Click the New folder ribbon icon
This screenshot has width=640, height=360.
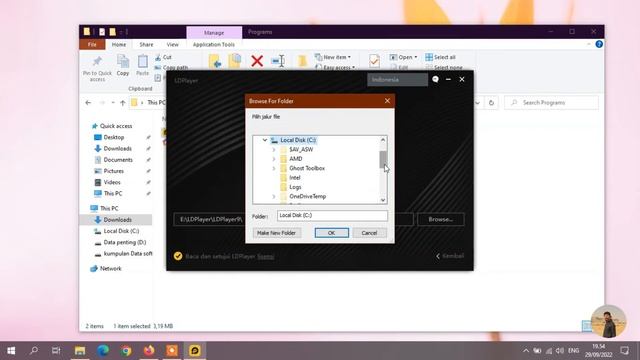[302, 61]
